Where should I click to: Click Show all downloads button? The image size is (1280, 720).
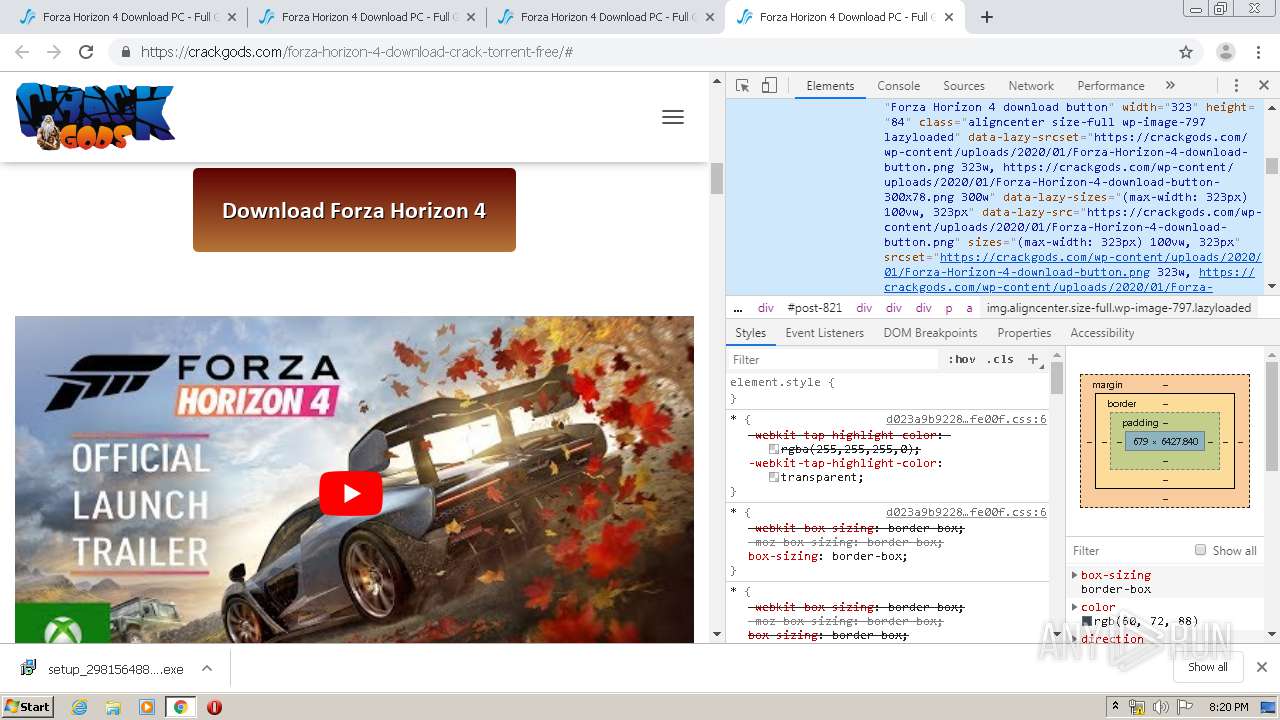pyautogui.click(x=1208, y=668)
